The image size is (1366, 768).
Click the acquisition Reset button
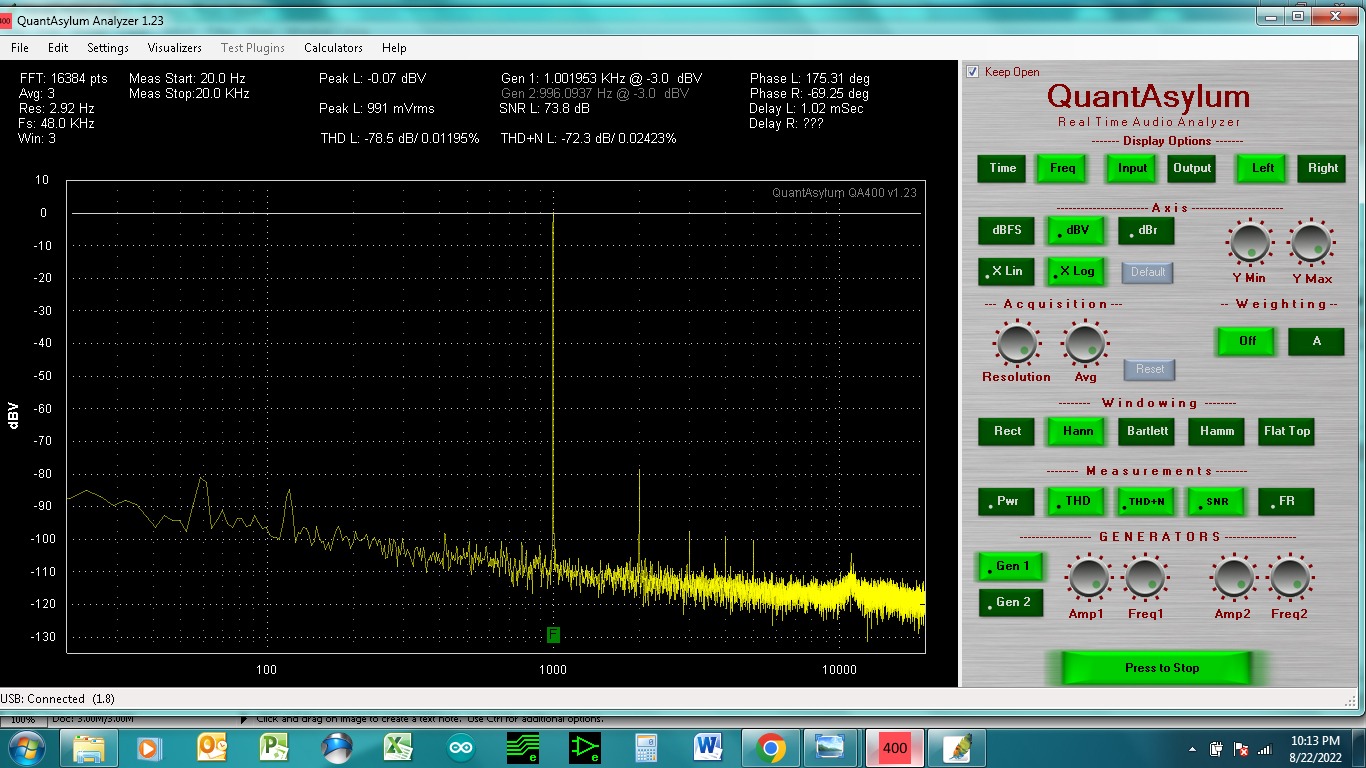pos(1150,369)
